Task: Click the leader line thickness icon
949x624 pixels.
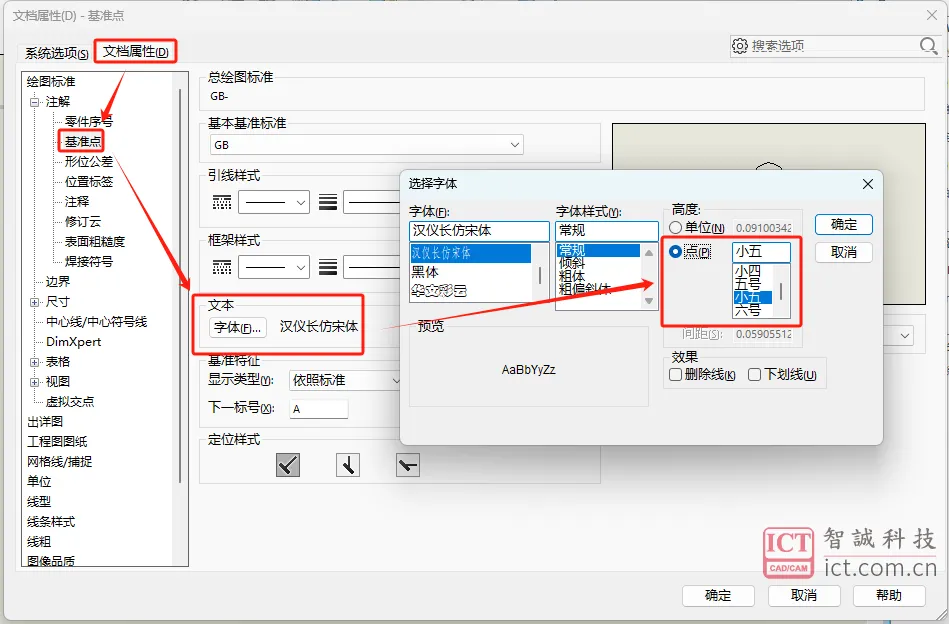Action: [327, 203]
